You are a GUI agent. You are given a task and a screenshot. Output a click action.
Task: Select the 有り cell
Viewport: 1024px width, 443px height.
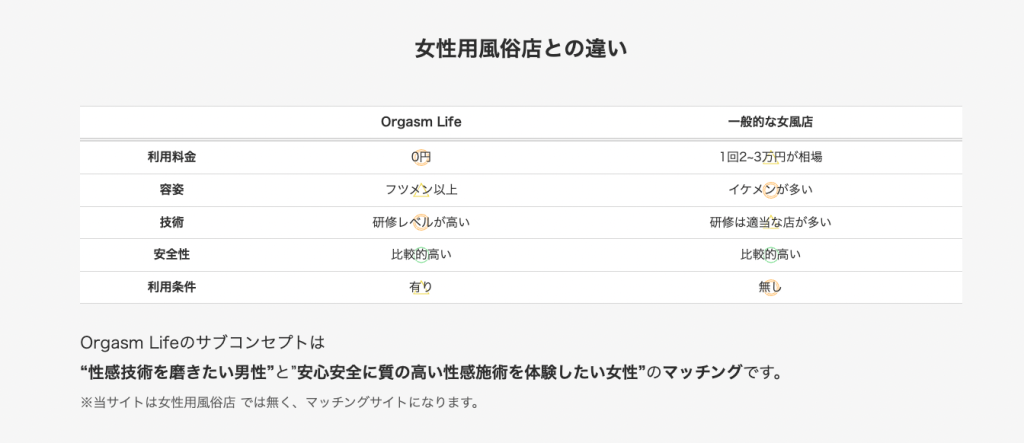pyautogui.click(x=421, y=287)
